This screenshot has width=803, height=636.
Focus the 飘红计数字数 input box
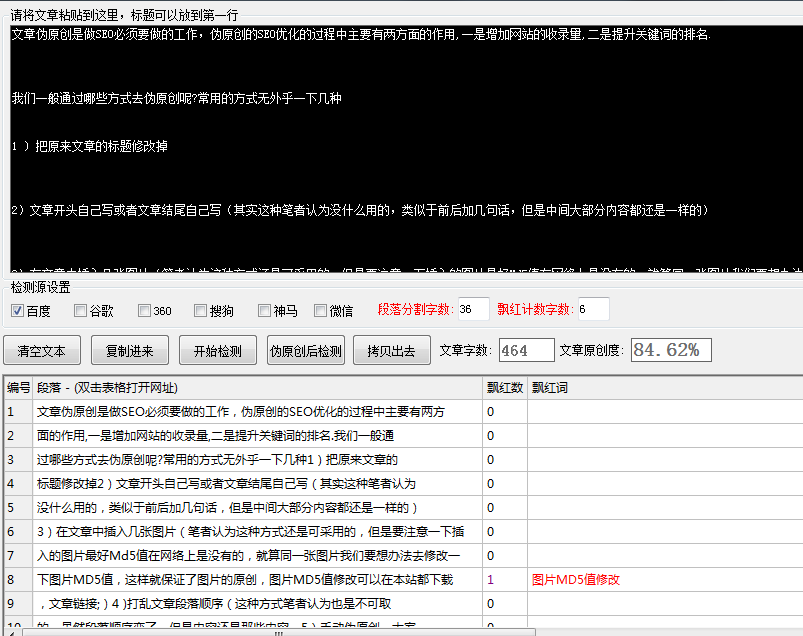pos(593,309)
